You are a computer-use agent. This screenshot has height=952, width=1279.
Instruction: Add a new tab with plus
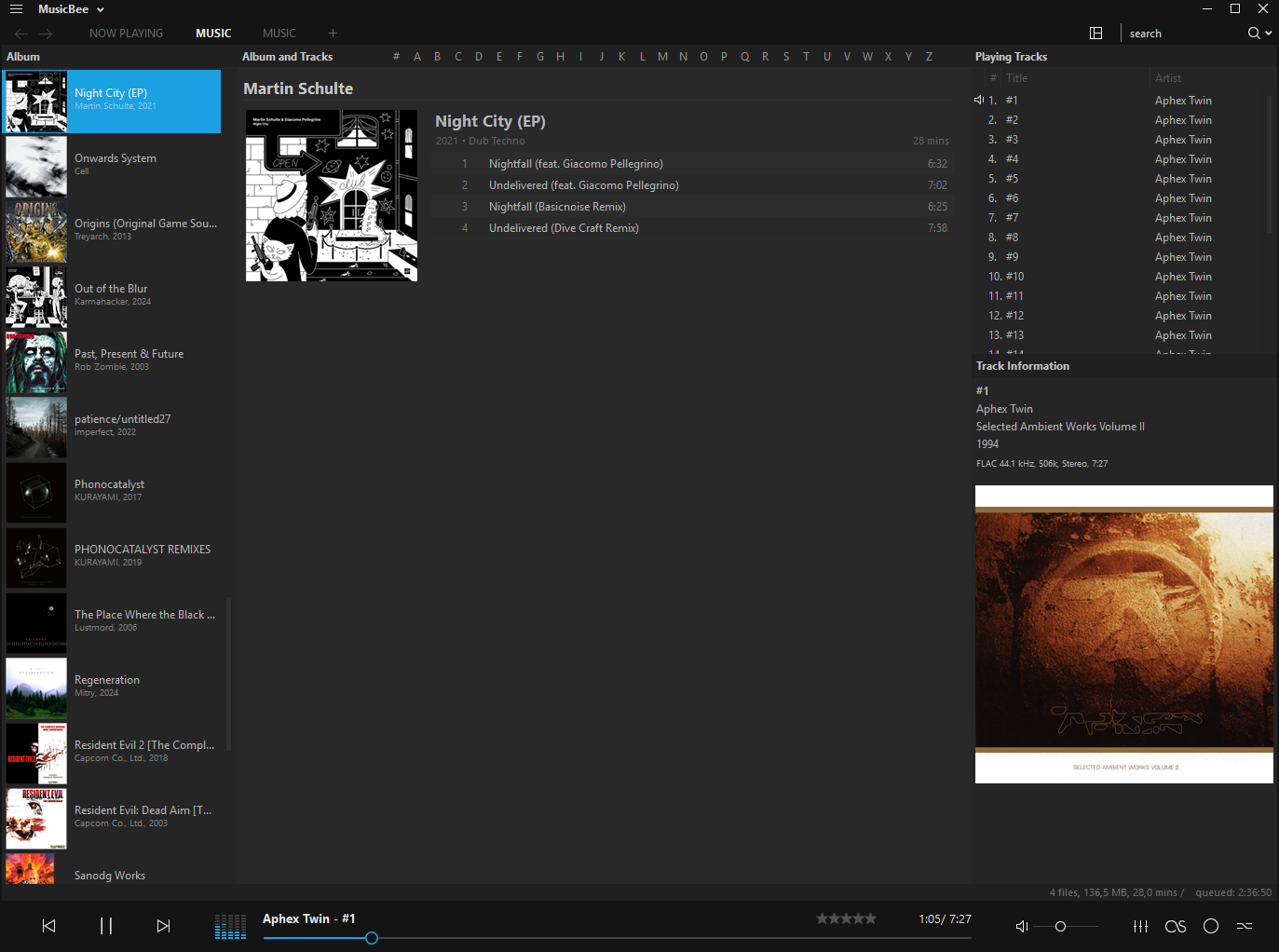pos(333,34)
